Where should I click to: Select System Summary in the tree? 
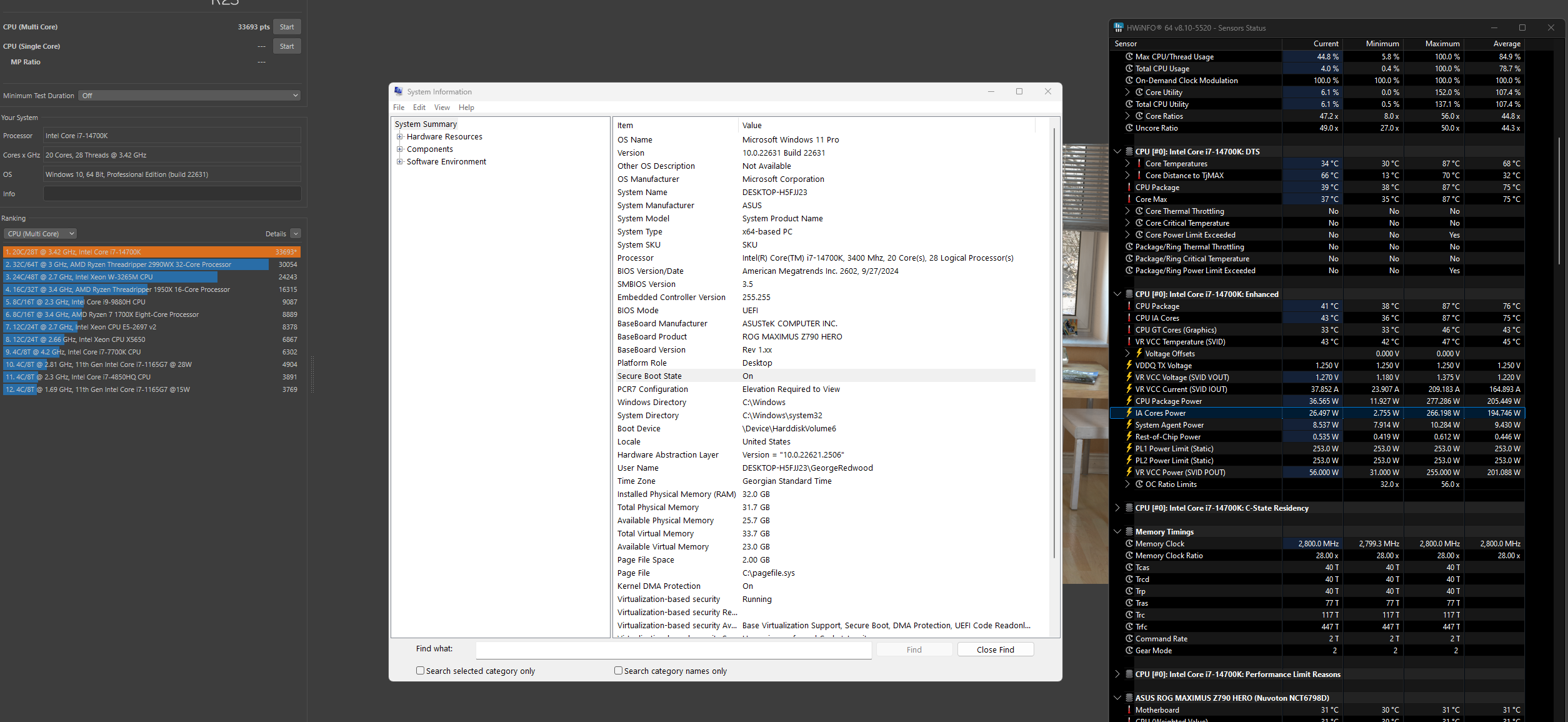tap(426, 124)
